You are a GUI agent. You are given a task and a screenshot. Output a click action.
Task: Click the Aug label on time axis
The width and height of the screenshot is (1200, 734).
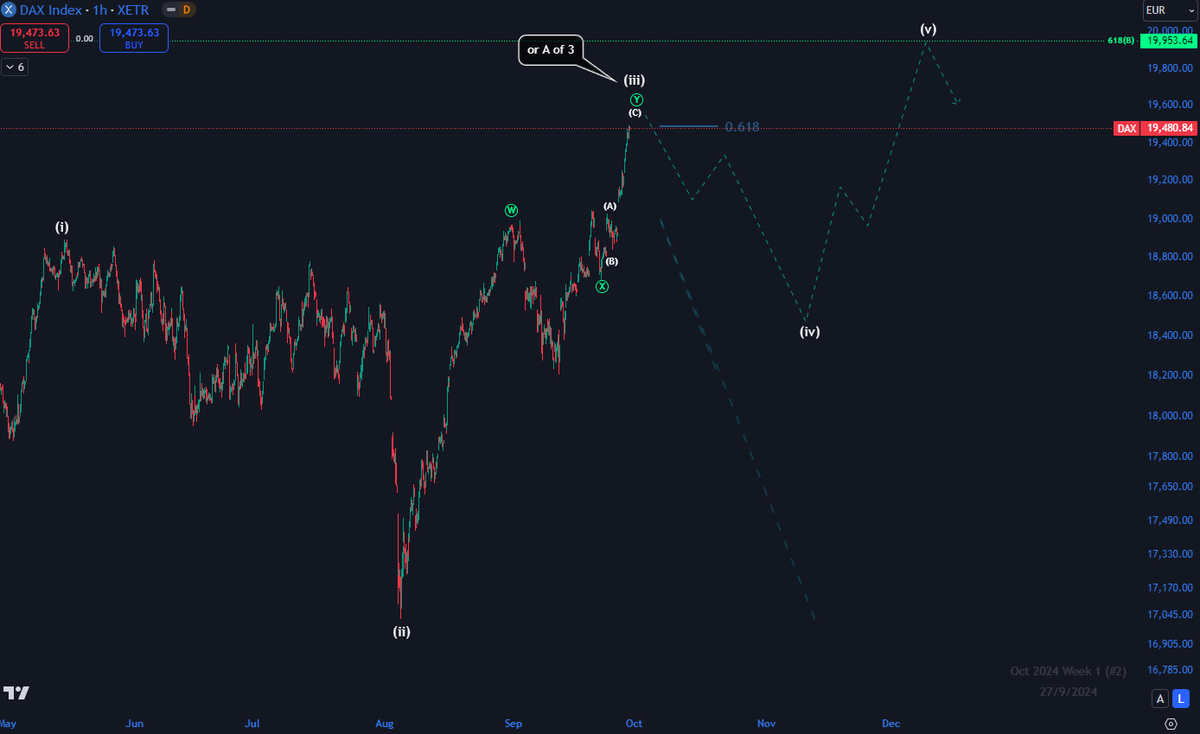(384, 722)
